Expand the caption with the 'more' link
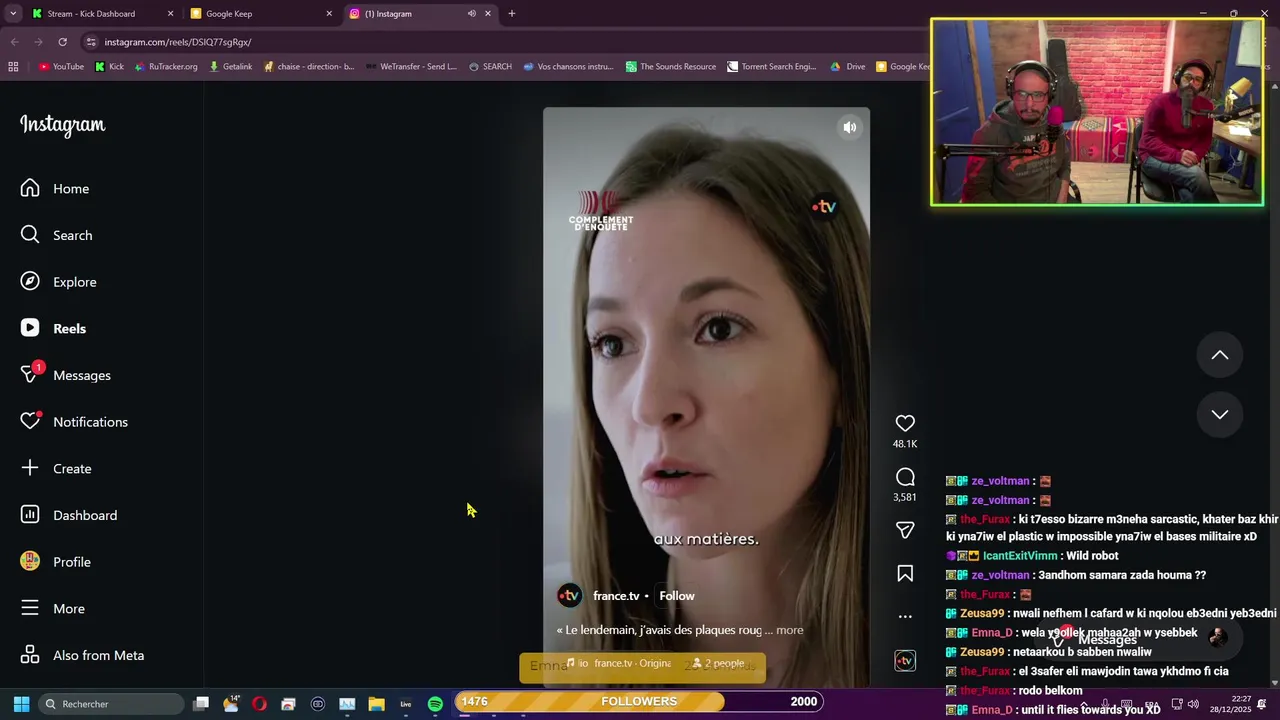The height and width of the screenshot is (720, 1280). click(x=790, y=630)
